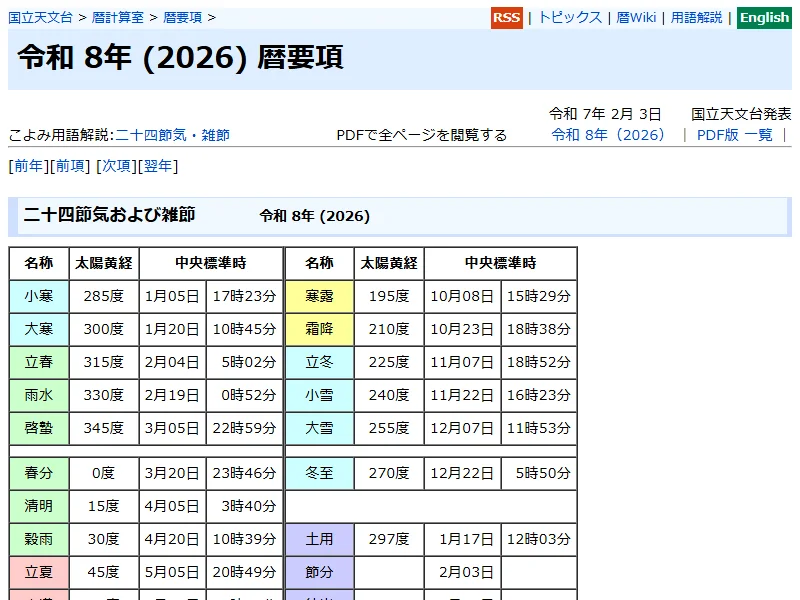Go to 次項 section
This screenshot has width=800, height=600.
117,166
